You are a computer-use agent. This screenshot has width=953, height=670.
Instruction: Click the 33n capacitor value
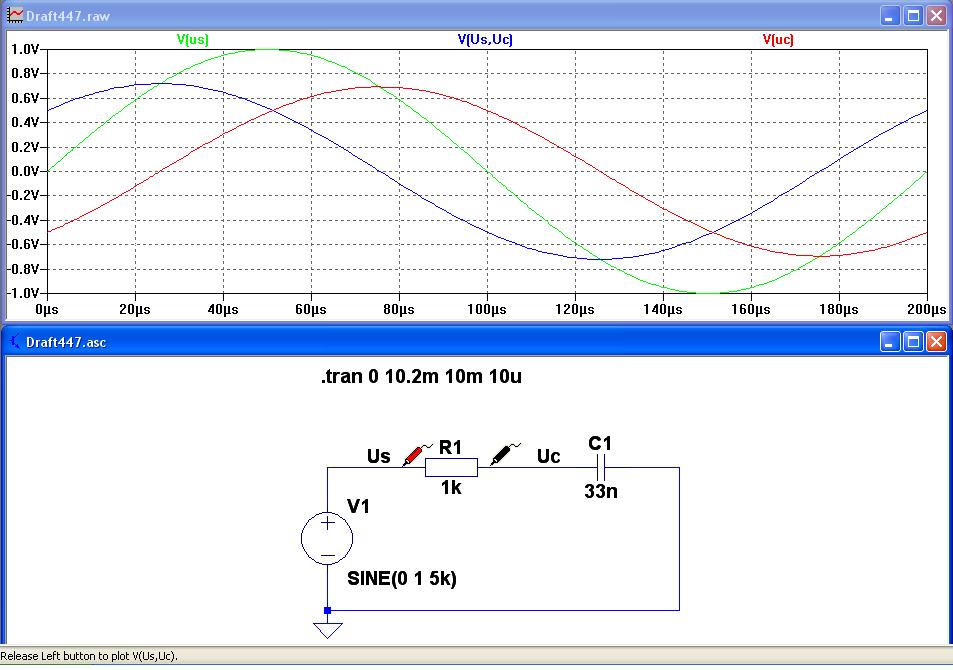(x=600, y=491)
